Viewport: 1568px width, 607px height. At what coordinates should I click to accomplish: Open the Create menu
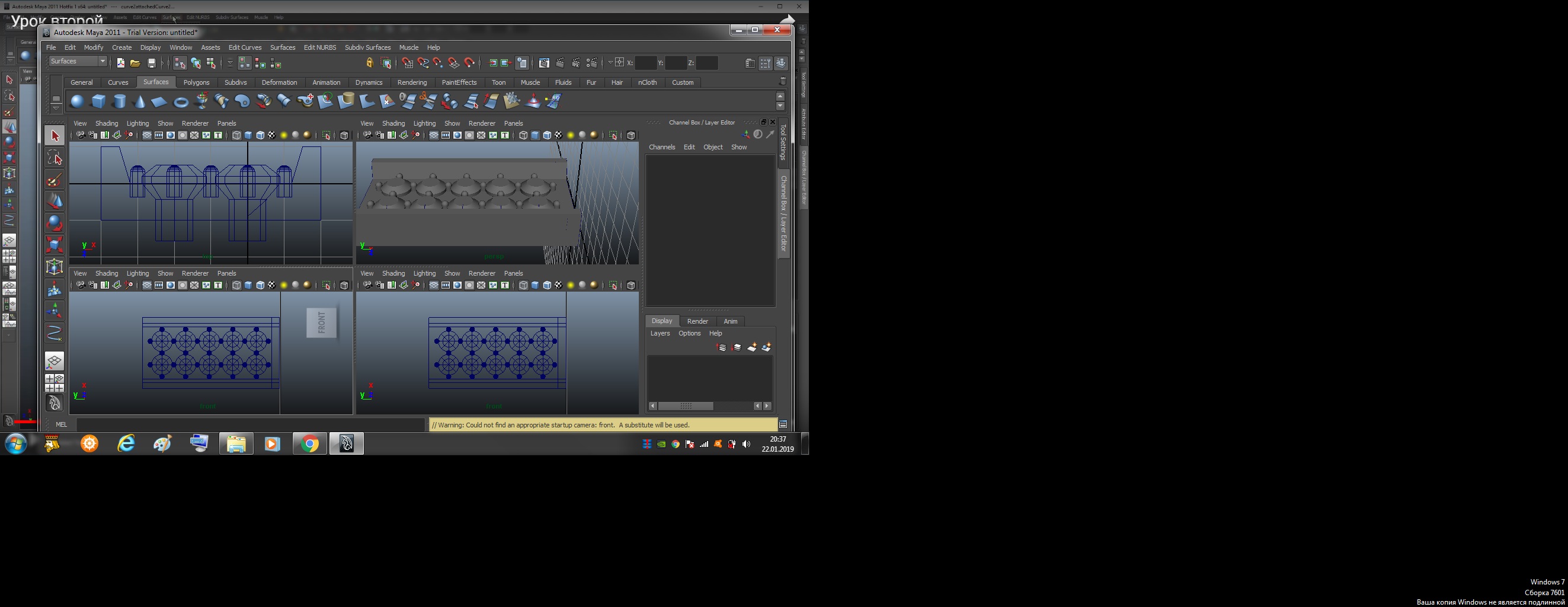(121, 47)
